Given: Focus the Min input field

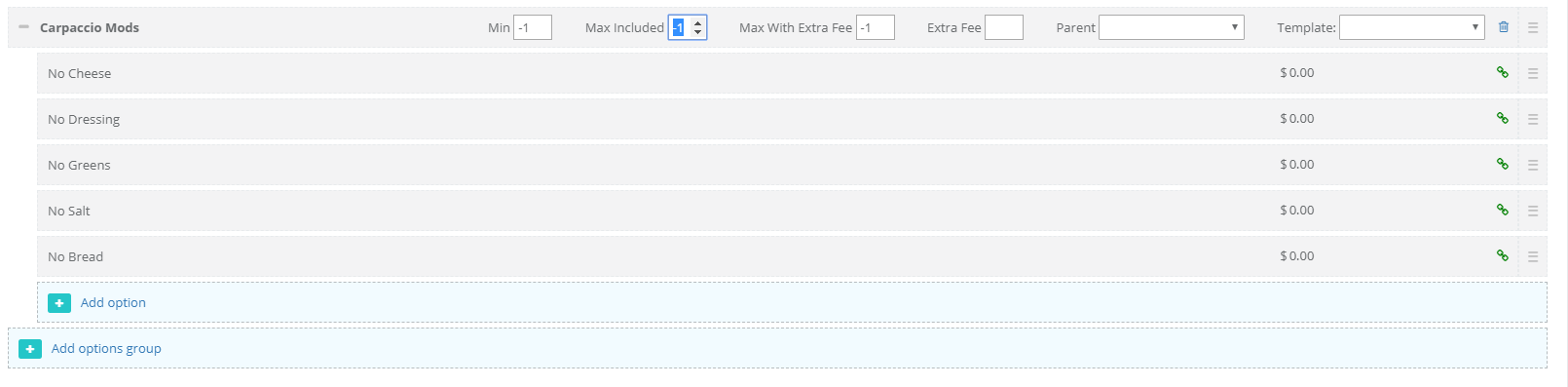Looking at the screenshot, I should 533,27.
